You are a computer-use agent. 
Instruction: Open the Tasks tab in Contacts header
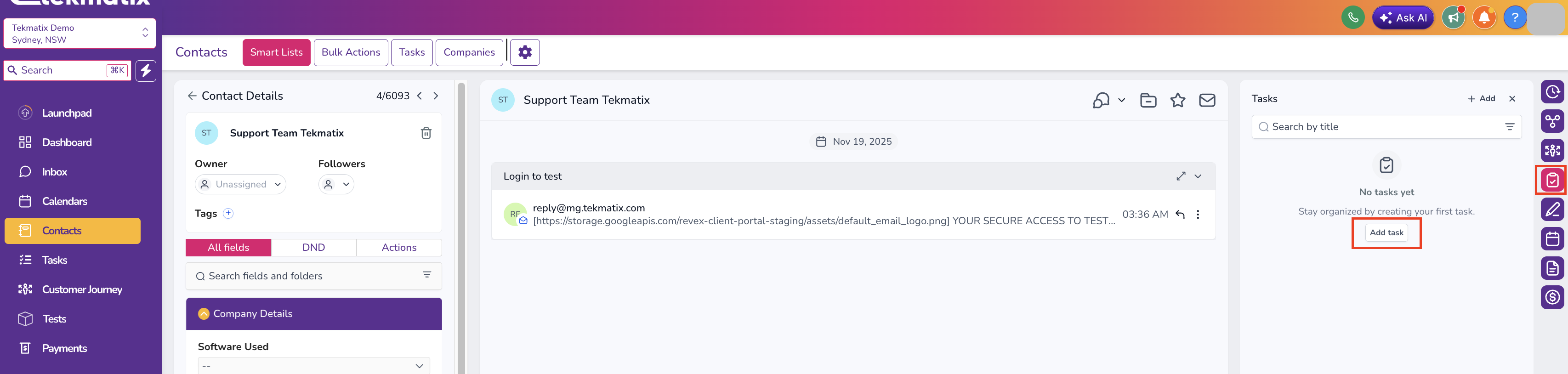click(411, 52)
